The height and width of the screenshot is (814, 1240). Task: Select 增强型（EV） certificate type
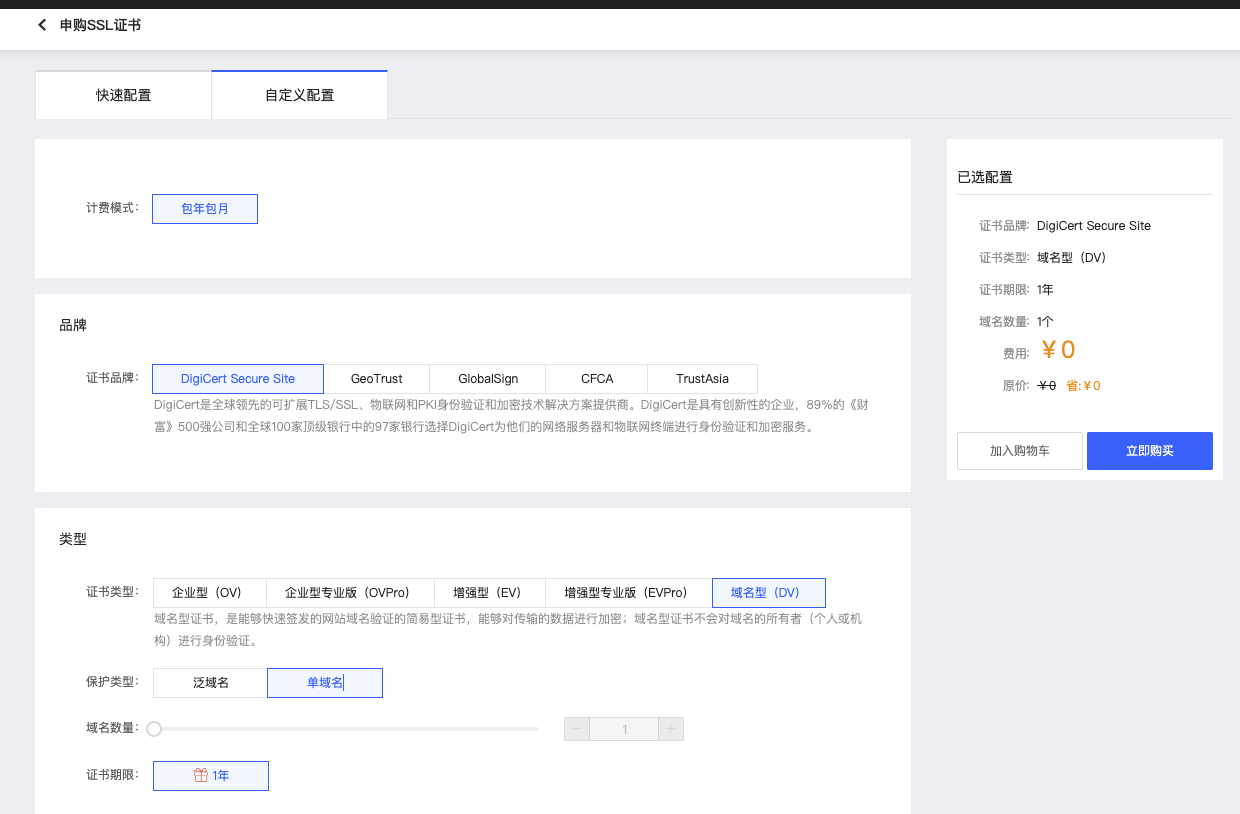[490, 593]
